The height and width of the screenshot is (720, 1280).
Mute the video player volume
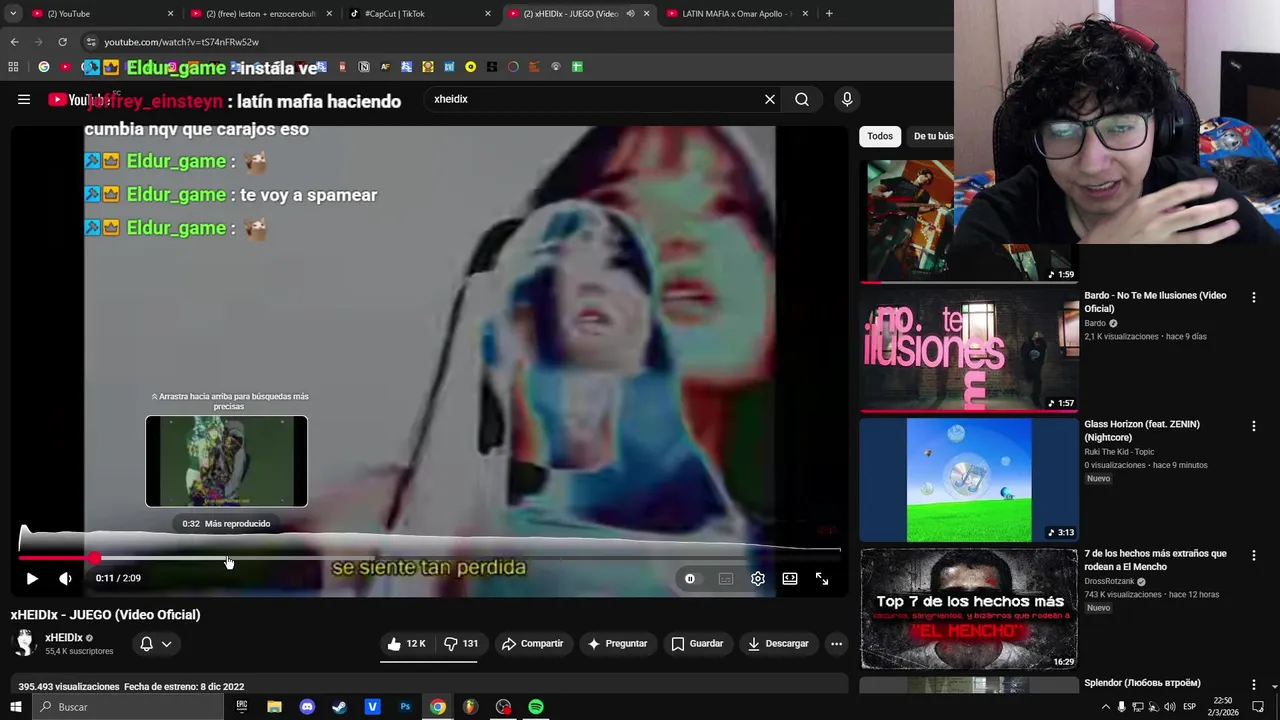[65, 578]
